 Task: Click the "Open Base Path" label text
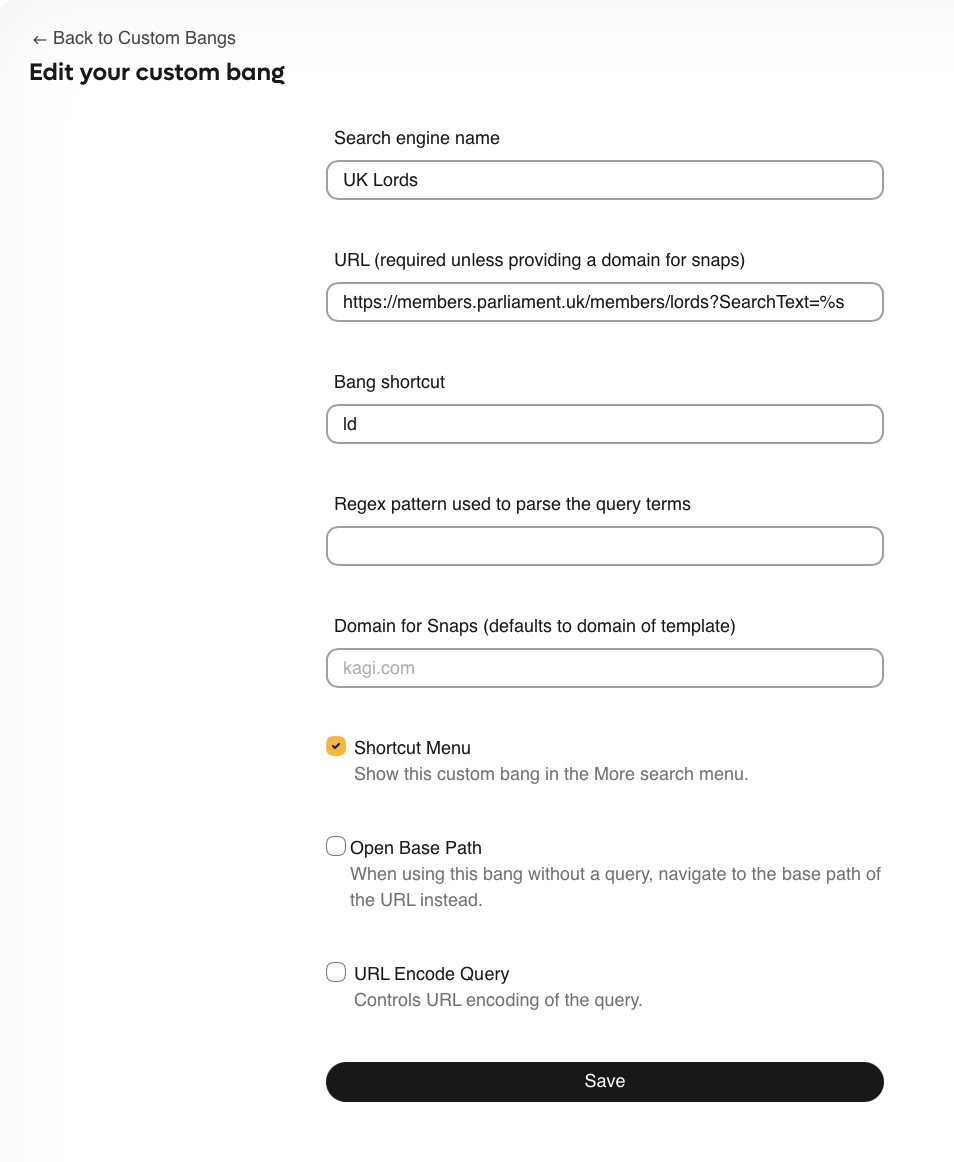click(x=416, y=848)
